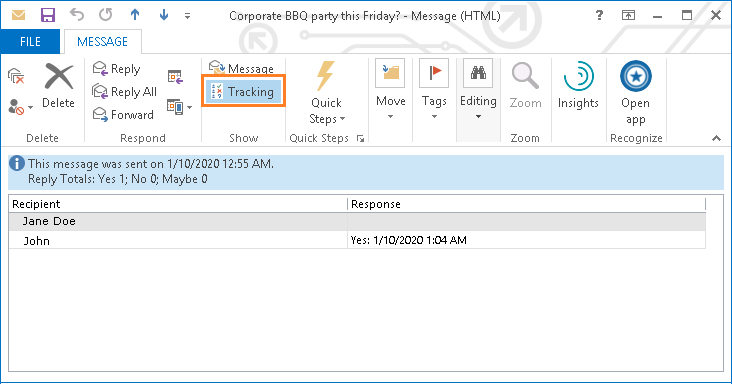Click the Ignore conversation icon

pos(16,76)
